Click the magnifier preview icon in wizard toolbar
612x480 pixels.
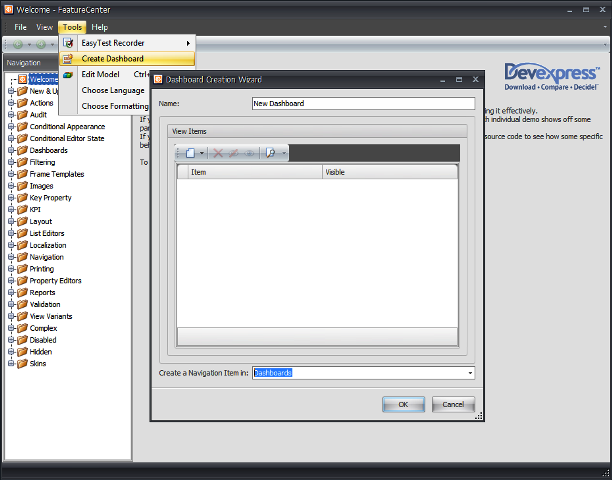tap(270, 153)
